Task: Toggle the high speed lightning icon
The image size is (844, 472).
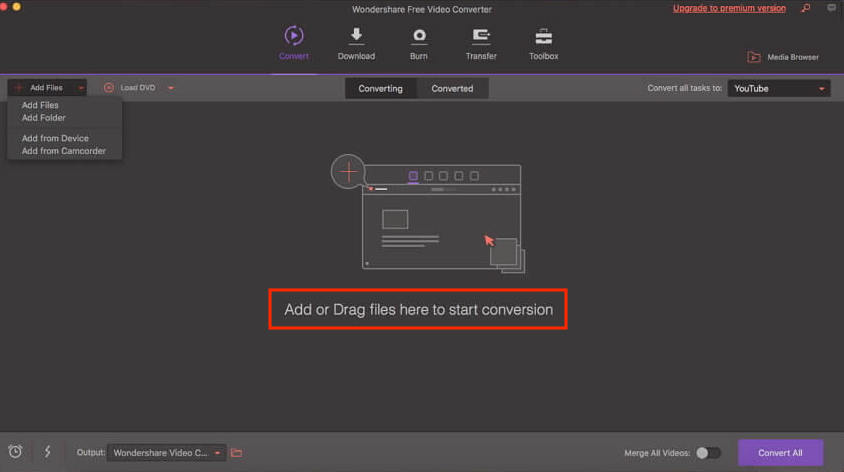Action: tap(47, 452)
